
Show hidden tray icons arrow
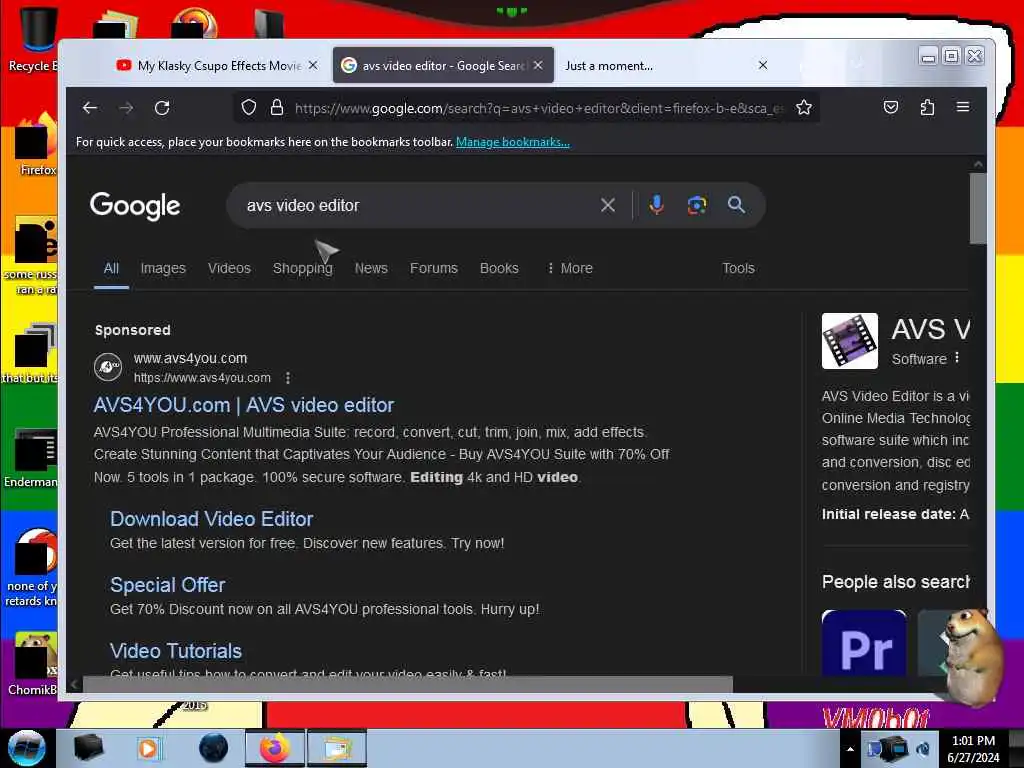coord(850,749)
